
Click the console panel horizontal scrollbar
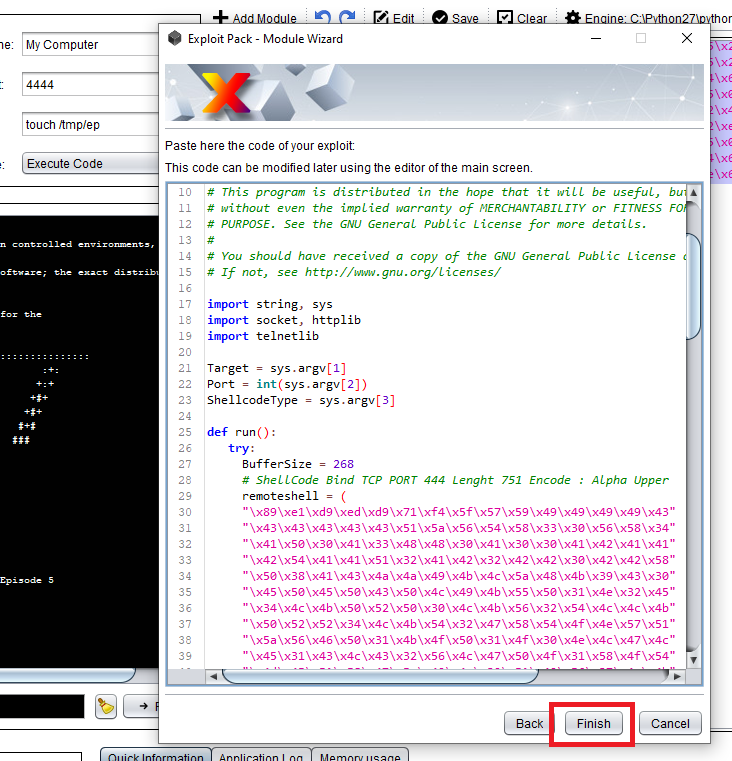tap(67, 675)
